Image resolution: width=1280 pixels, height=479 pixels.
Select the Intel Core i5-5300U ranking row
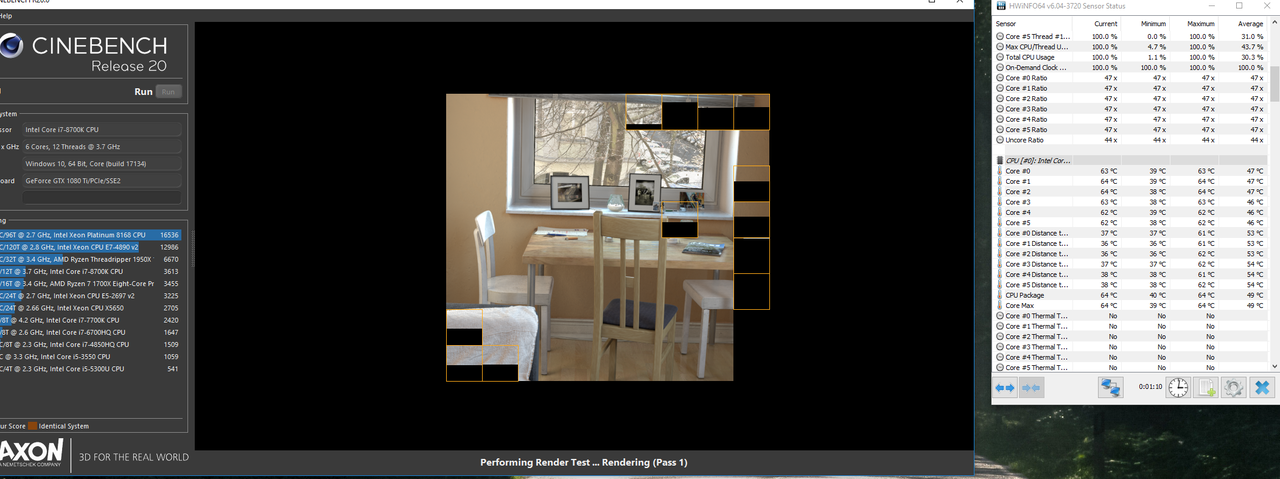91,369
